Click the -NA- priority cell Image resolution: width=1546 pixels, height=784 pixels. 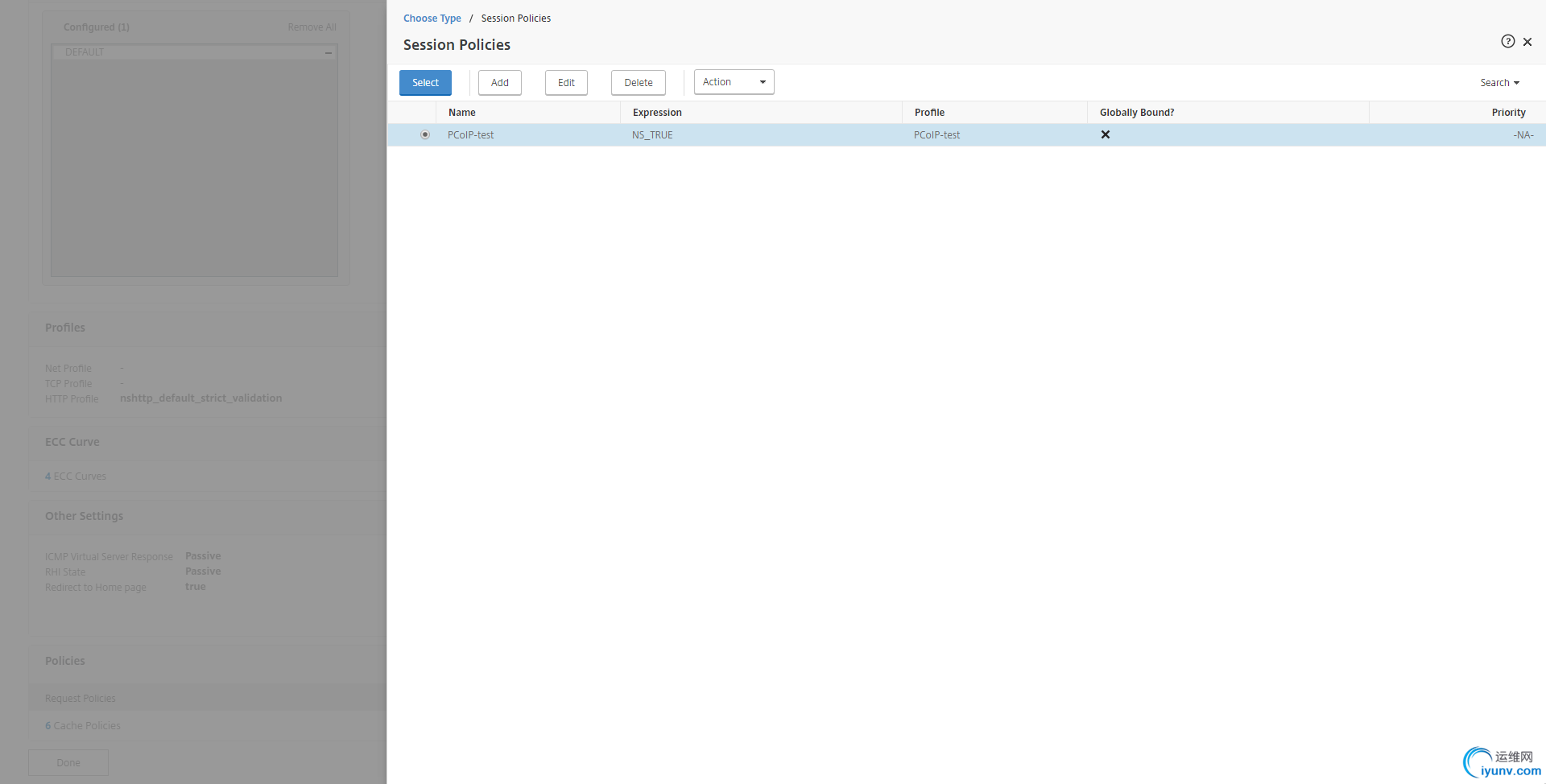click(x=1523, y=135)
